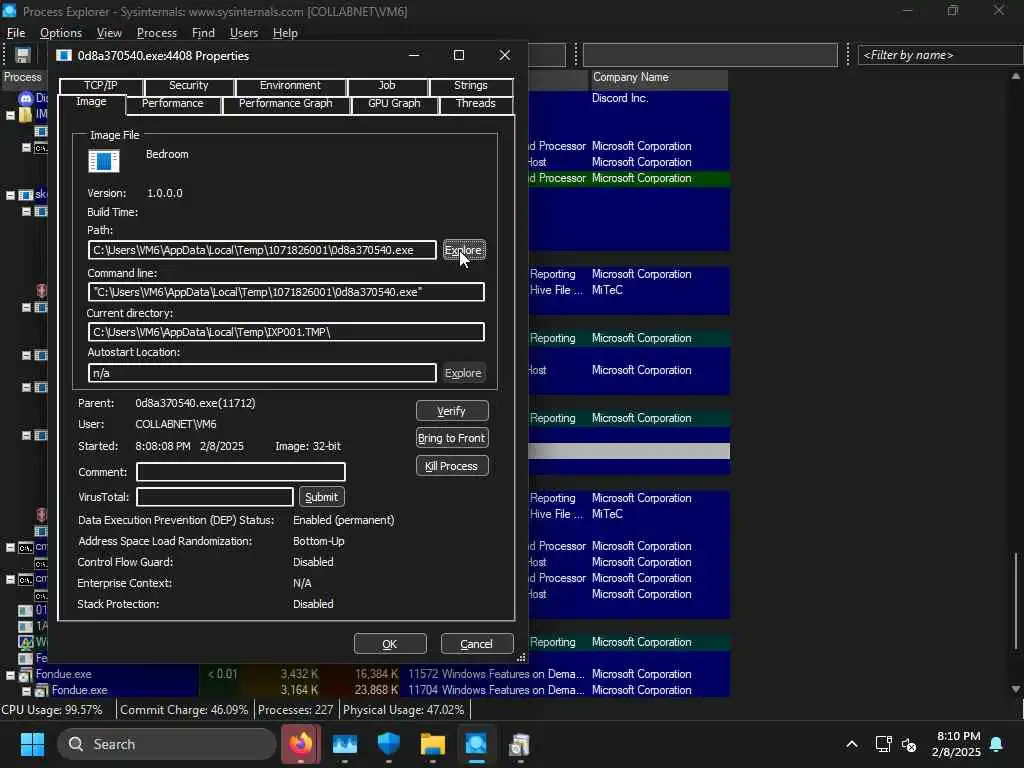Viewport: 1024px width, 768px height.
Task: Collapse the top Fondue.exe tree node
Action: (10, 675)
